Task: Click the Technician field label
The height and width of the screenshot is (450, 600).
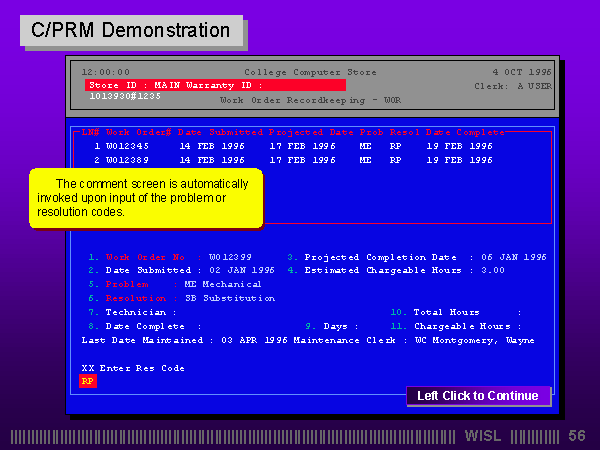Action: [138, 312]
